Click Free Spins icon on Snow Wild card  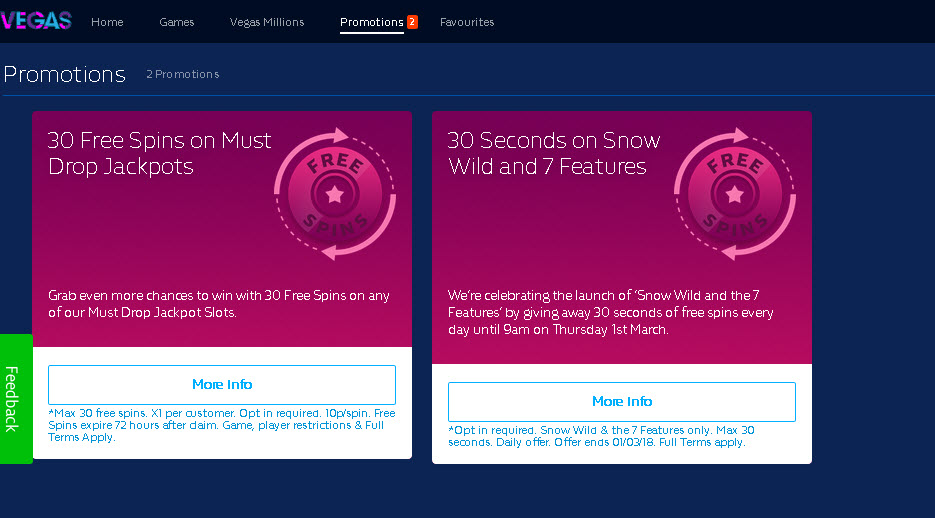pyautogui.click(x=735, y=194)
